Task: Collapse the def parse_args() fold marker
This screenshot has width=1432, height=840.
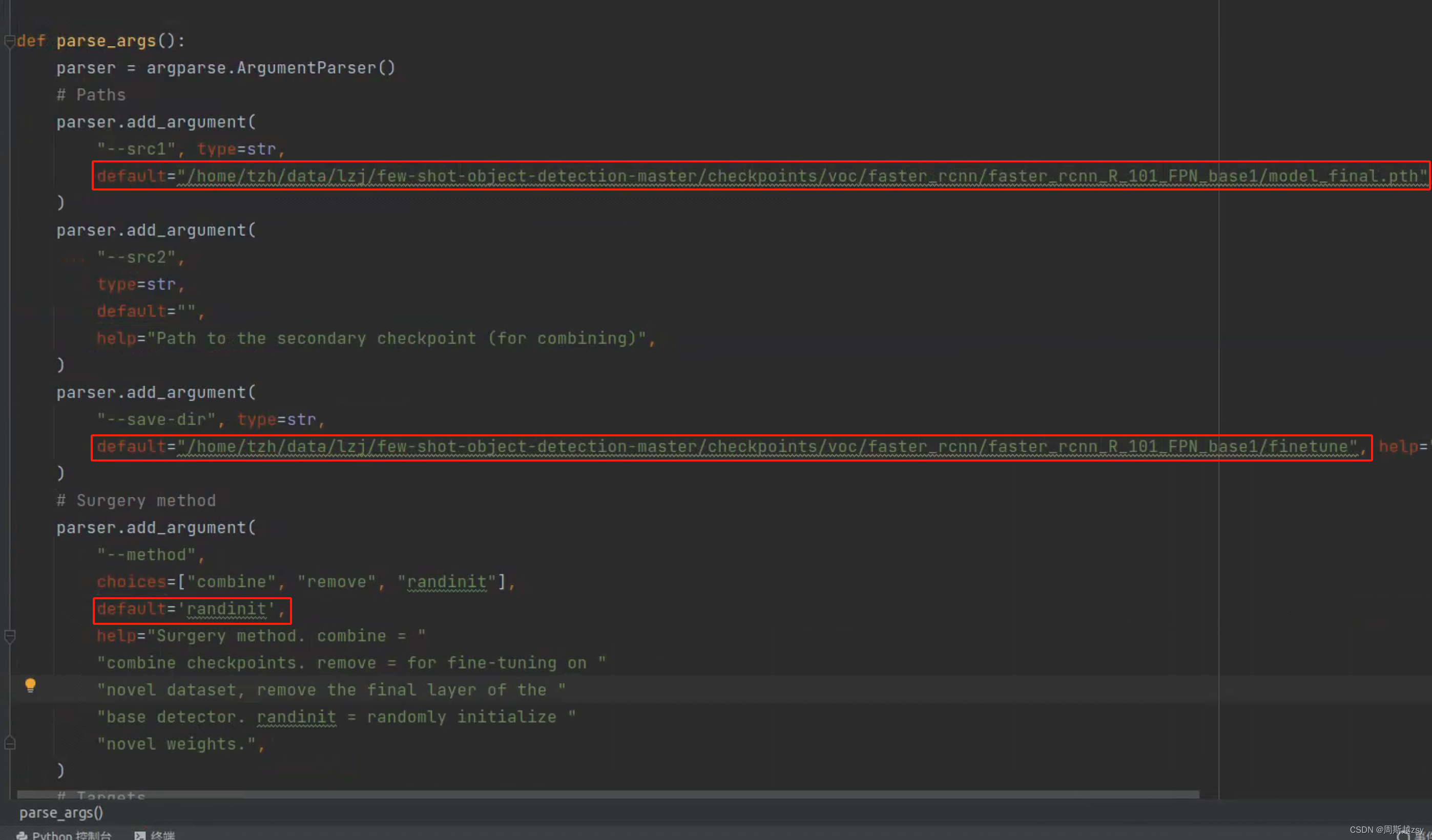Action: [x=10, y=41]
